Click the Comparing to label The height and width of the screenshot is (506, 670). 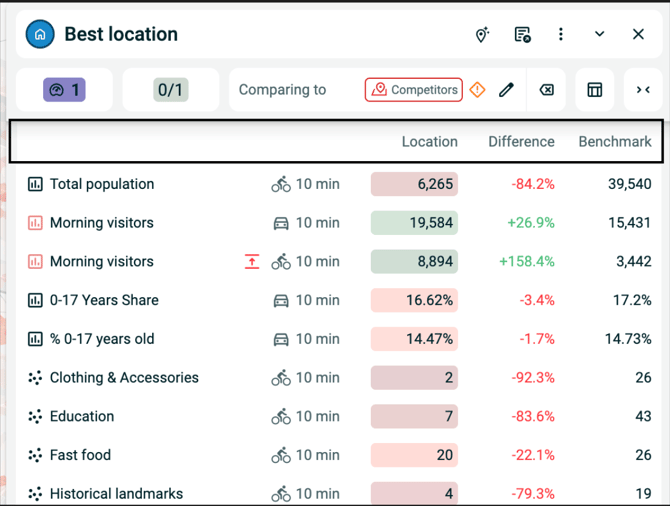pos(282,90)
